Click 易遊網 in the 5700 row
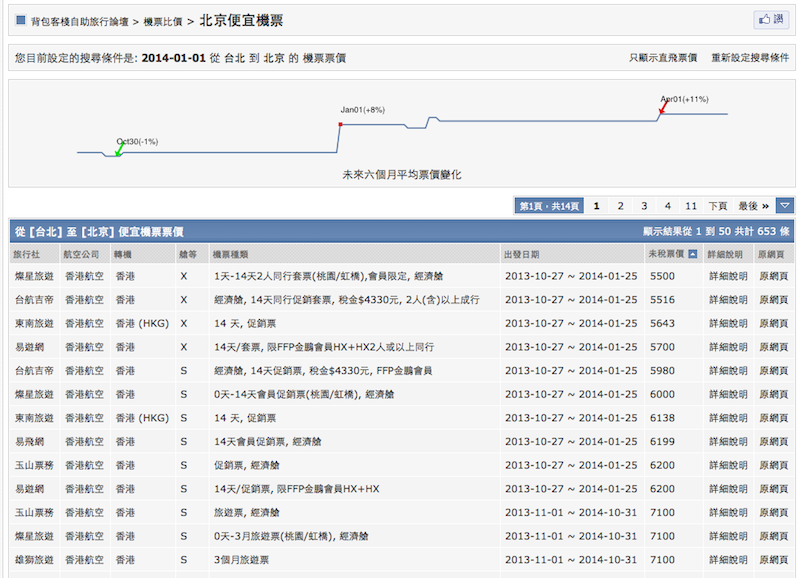The image size is (800, 578). tap(30, 347)
